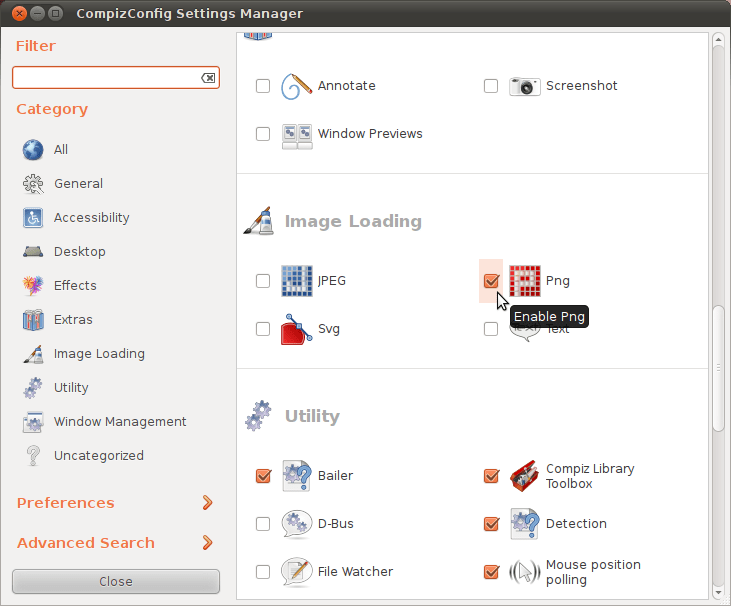Enable the D-Bus checkbox
The width and height of the screenshot is (731, 606).
pyautogui.click(x=263, y=524)
